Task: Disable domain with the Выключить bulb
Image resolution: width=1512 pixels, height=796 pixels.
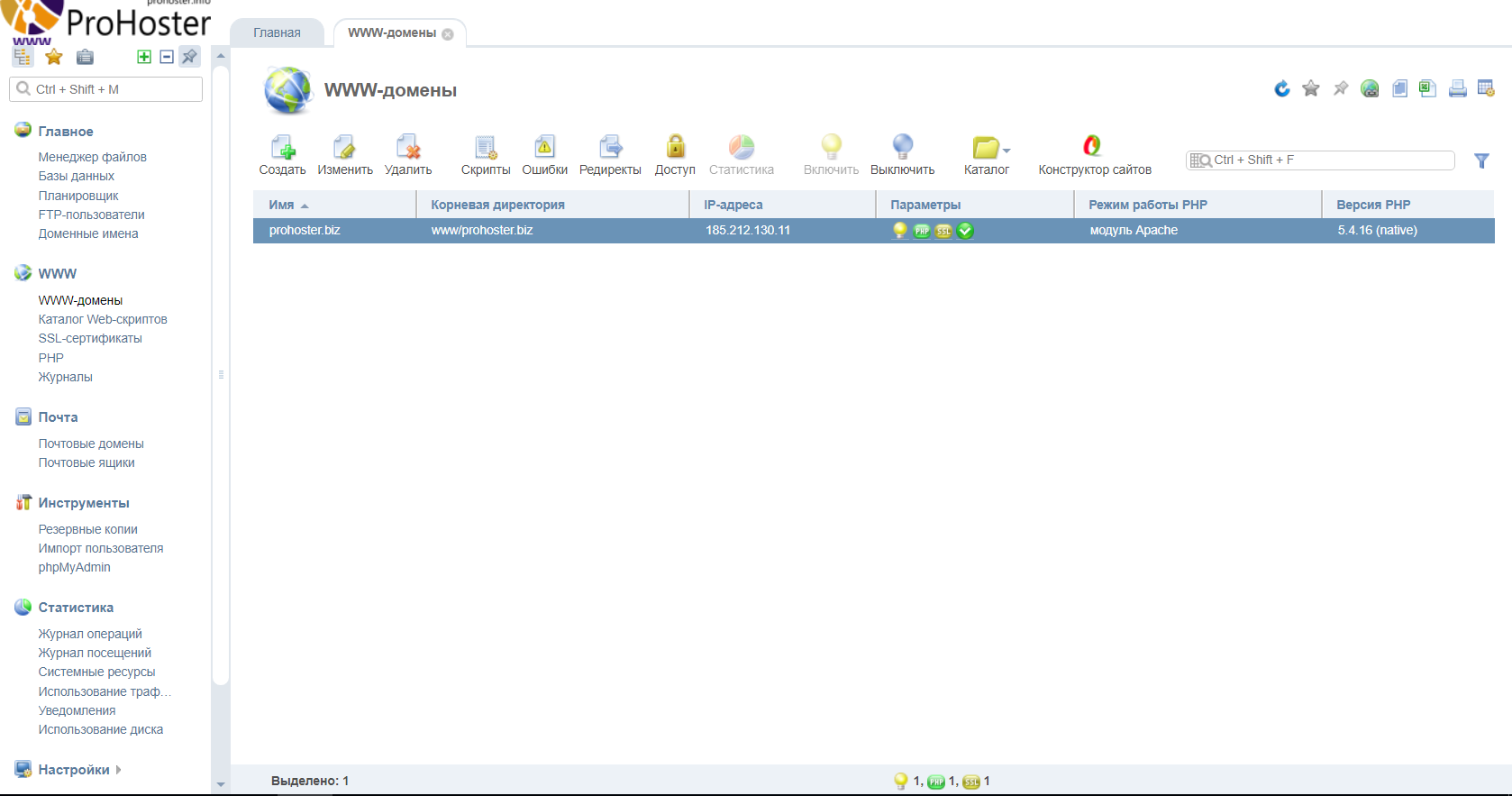Action: [x=902, y=148]
